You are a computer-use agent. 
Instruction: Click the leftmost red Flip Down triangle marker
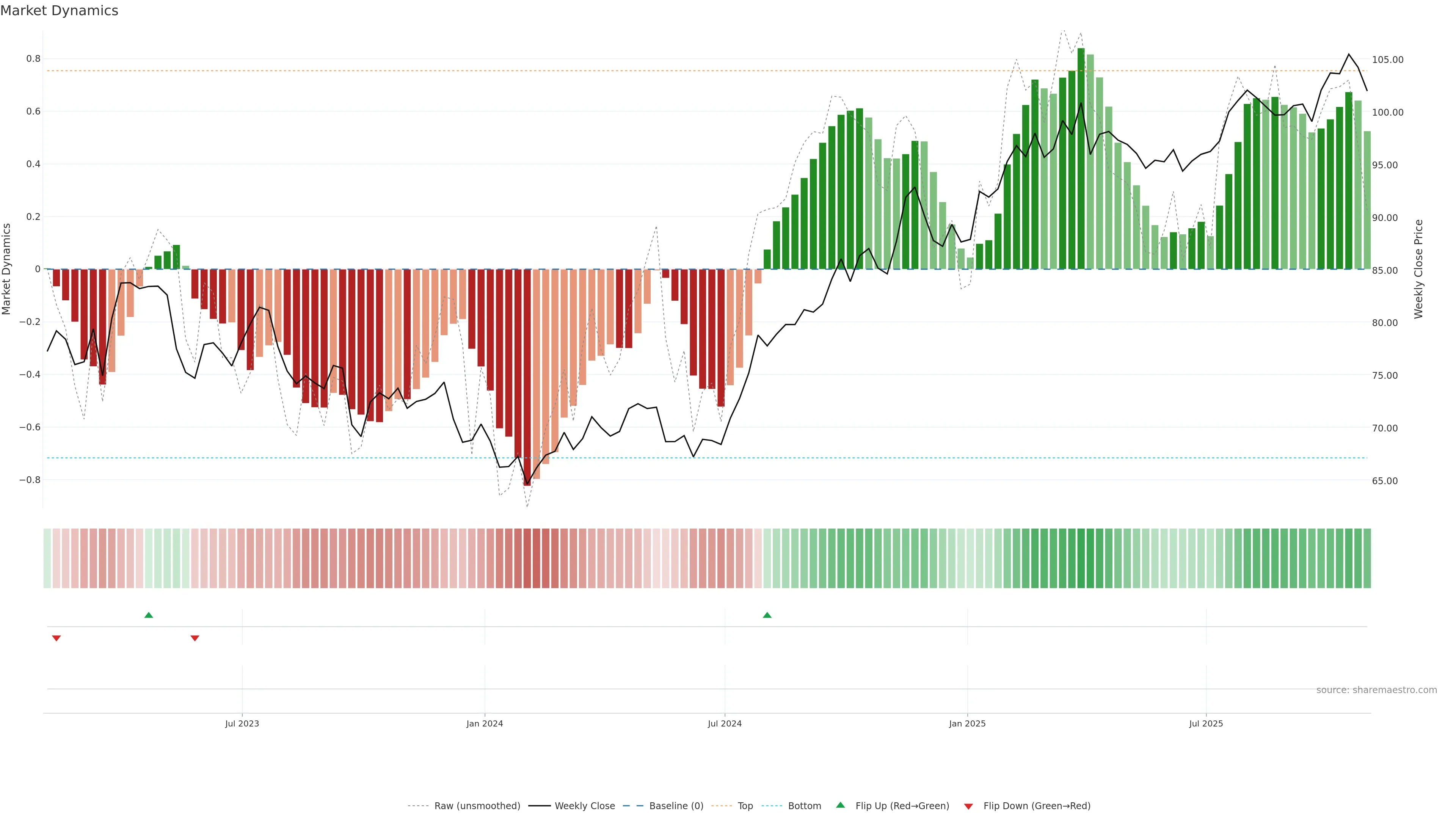coord(56,638)
